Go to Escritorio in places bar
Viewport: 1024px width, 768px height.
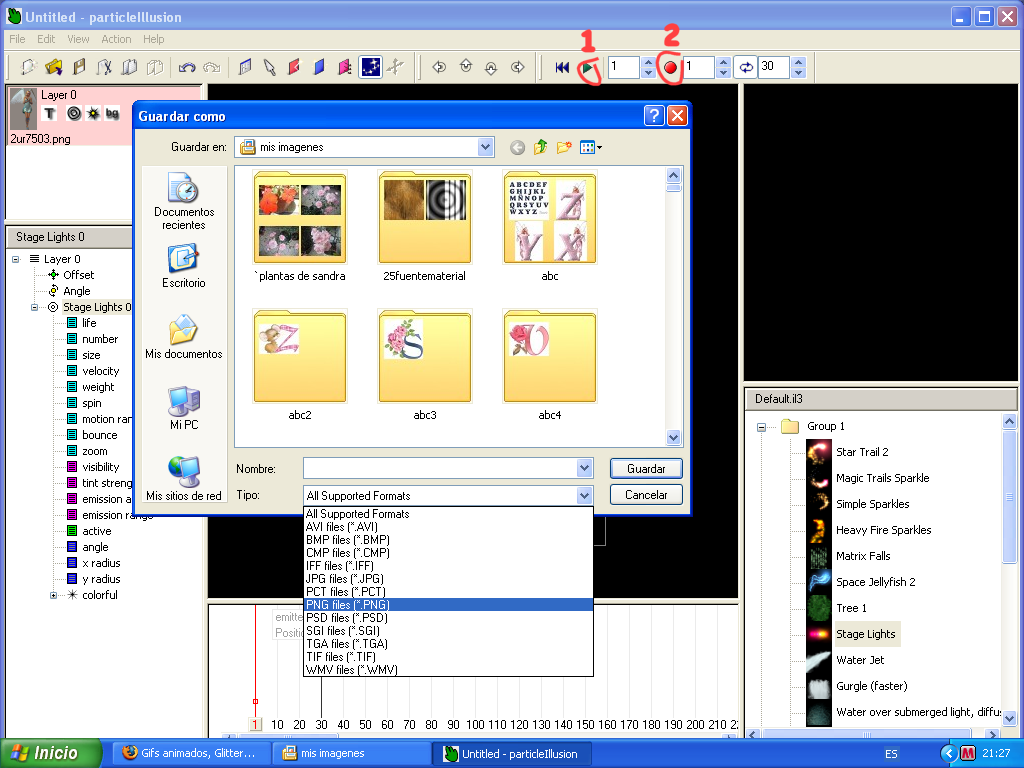(x=184, y=266)
